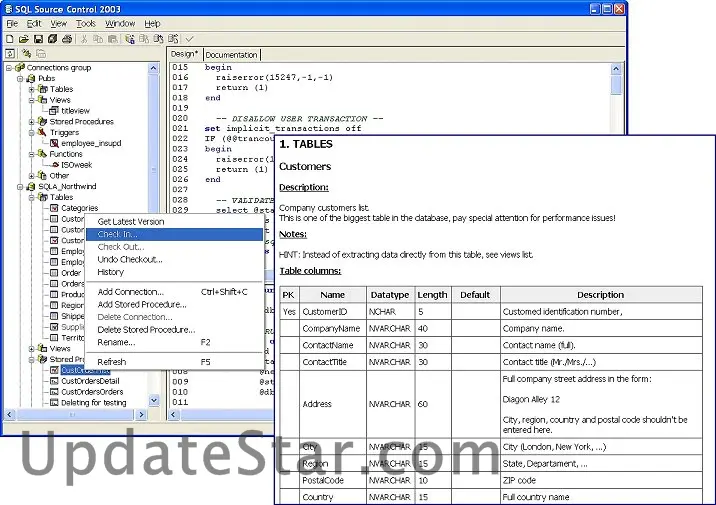Switch to the Documentation tab
The height and width of the screenshot is (505, 716).
point(231,55)
